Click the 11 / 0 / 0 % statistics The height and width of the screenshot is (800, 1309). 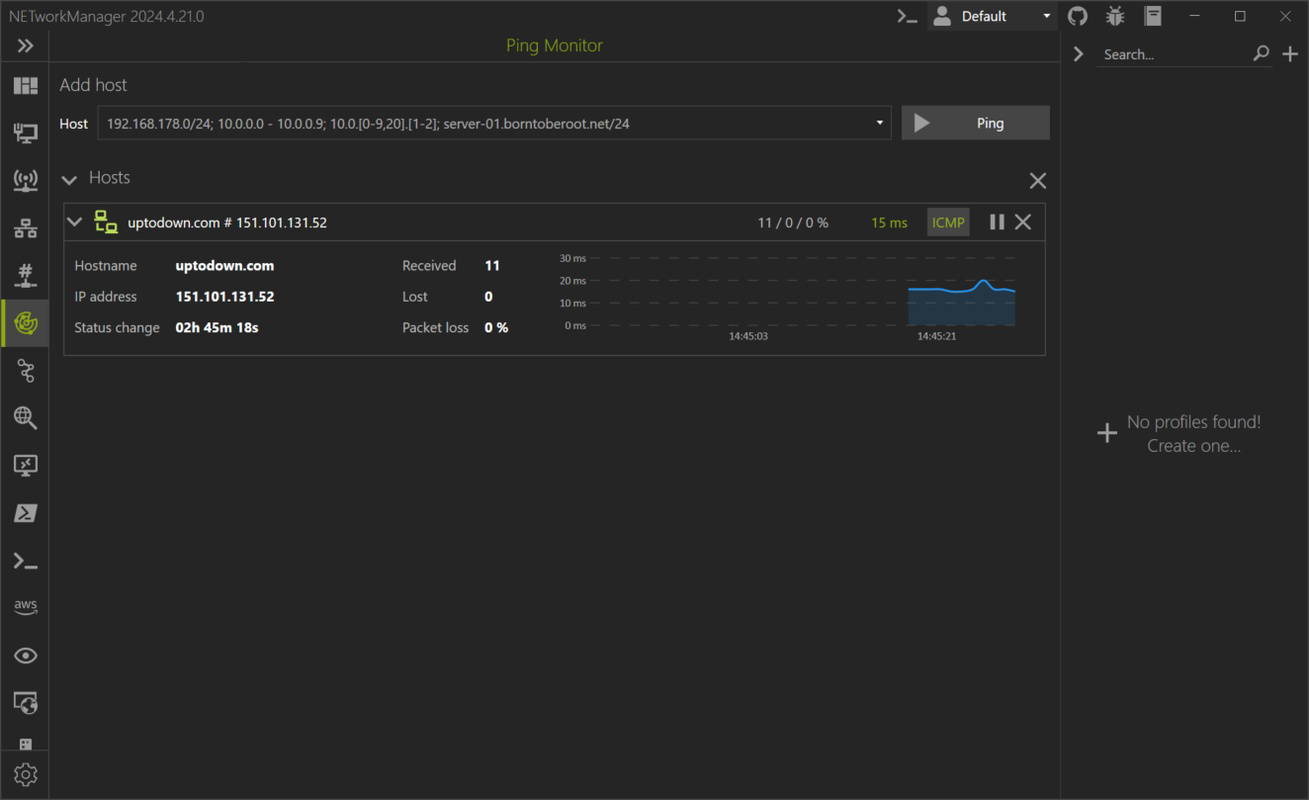[x=793, y=222]
